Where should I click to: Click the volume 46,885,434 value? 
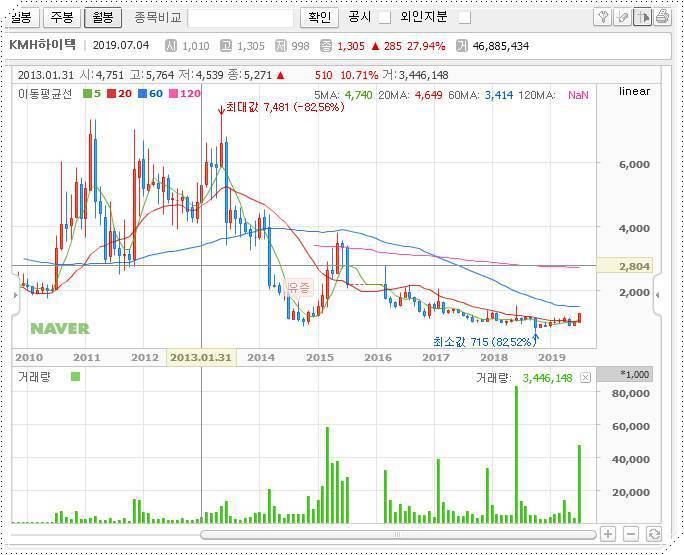(x=501, y=46)
